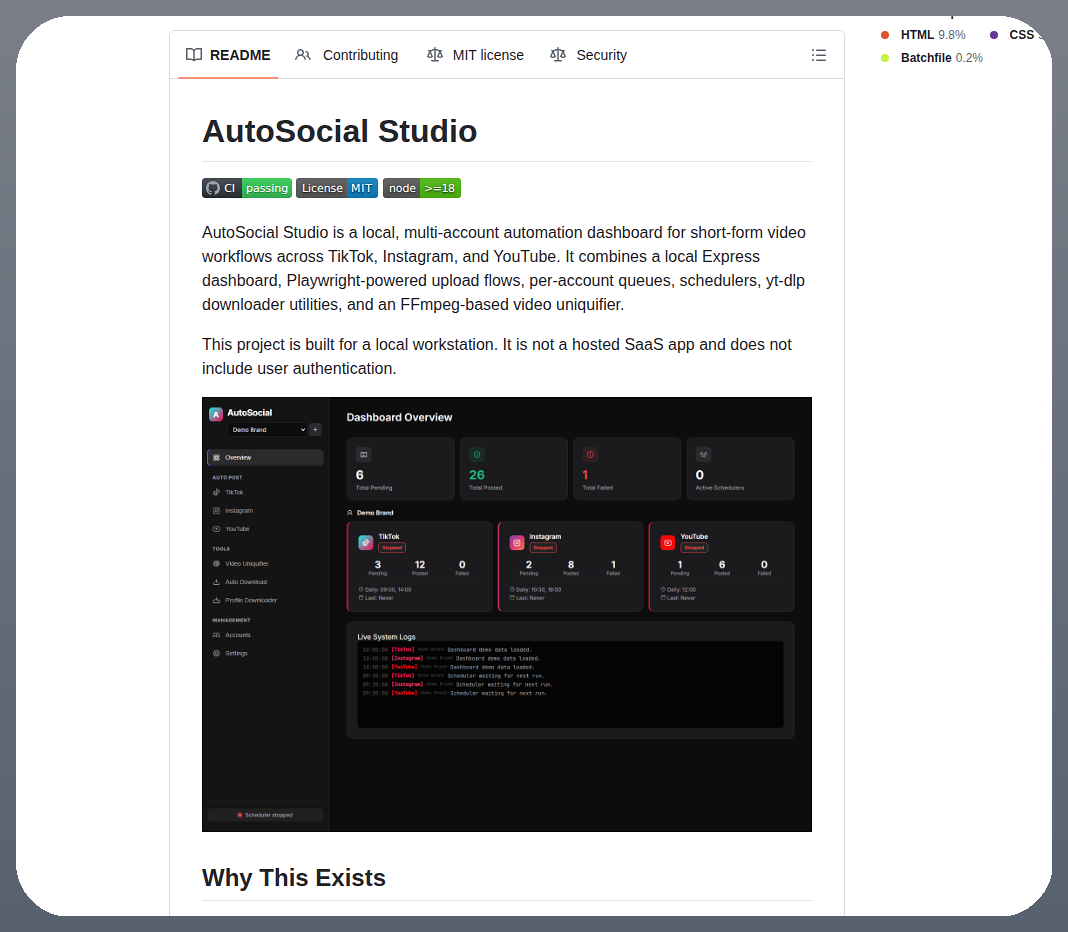Click the red HTML language color dot

click(x=885, y=35)
